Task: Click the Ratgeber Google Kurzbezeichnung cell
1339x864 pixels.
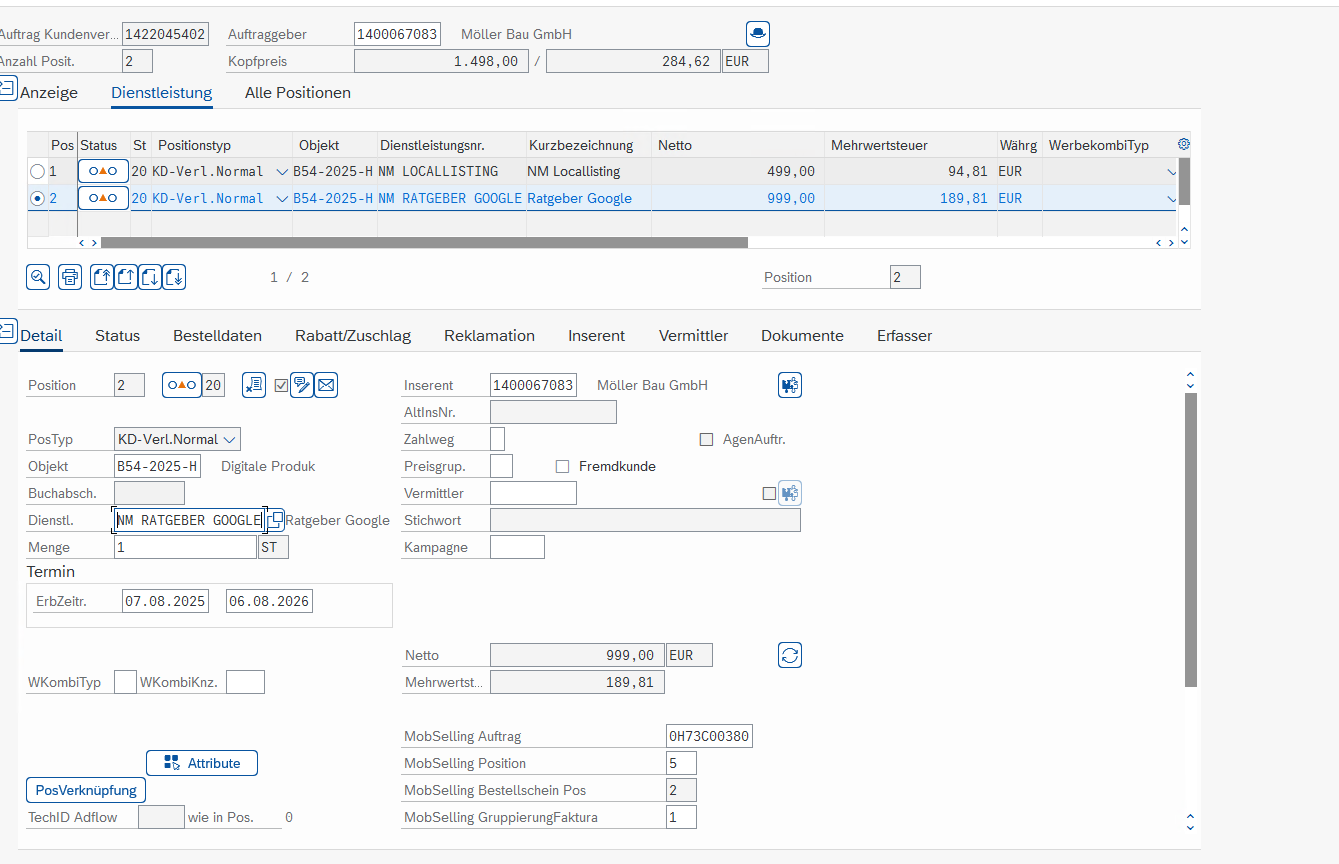Action: pyautogui.click(x=588, y=199)
